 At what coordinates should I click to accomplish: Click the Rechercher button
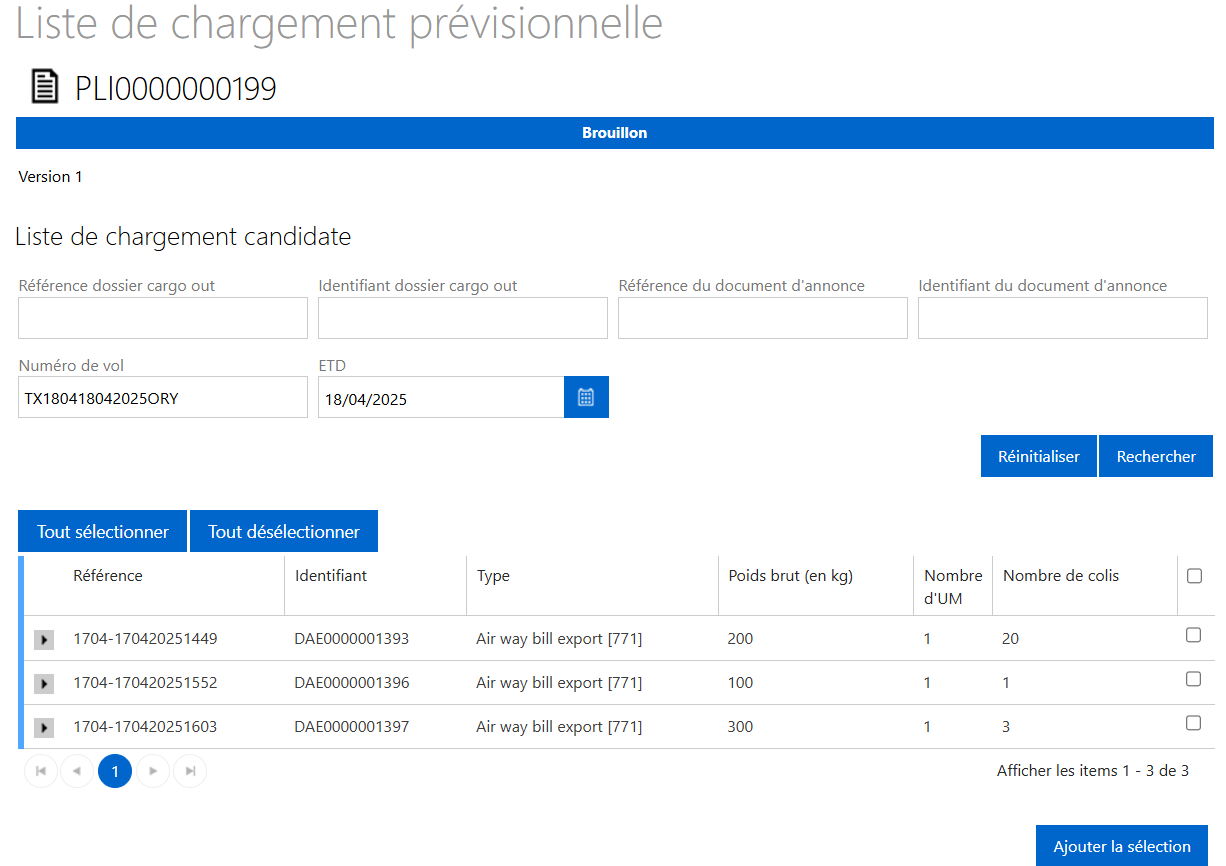1156,456
